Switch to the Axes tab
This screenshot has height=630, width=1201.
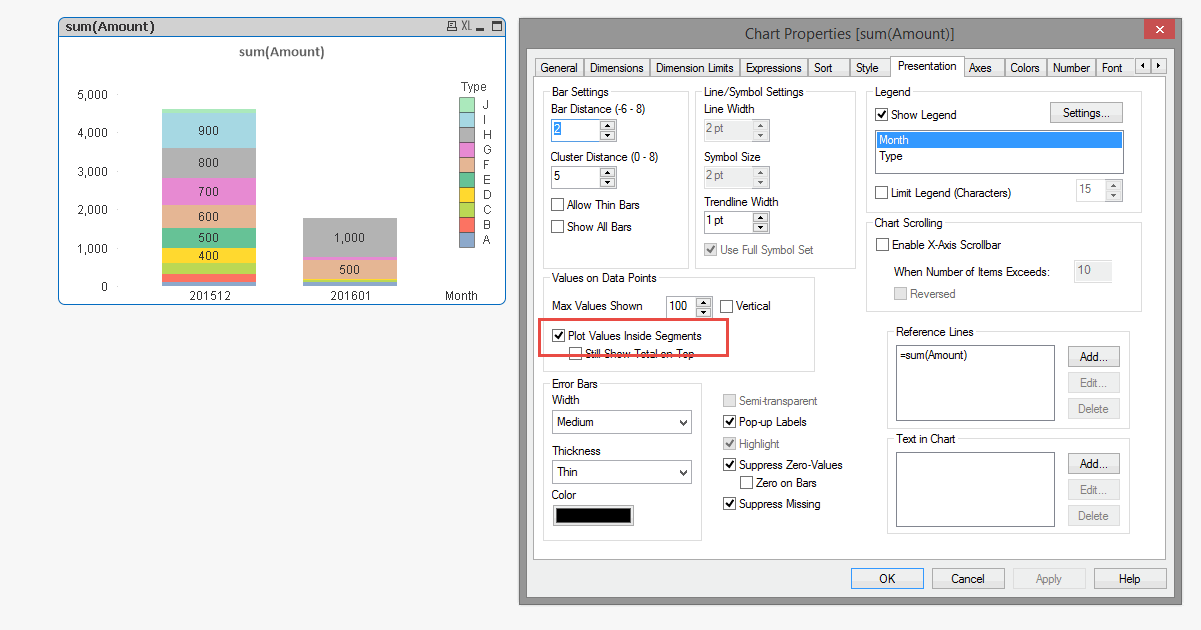click(982, 67)
